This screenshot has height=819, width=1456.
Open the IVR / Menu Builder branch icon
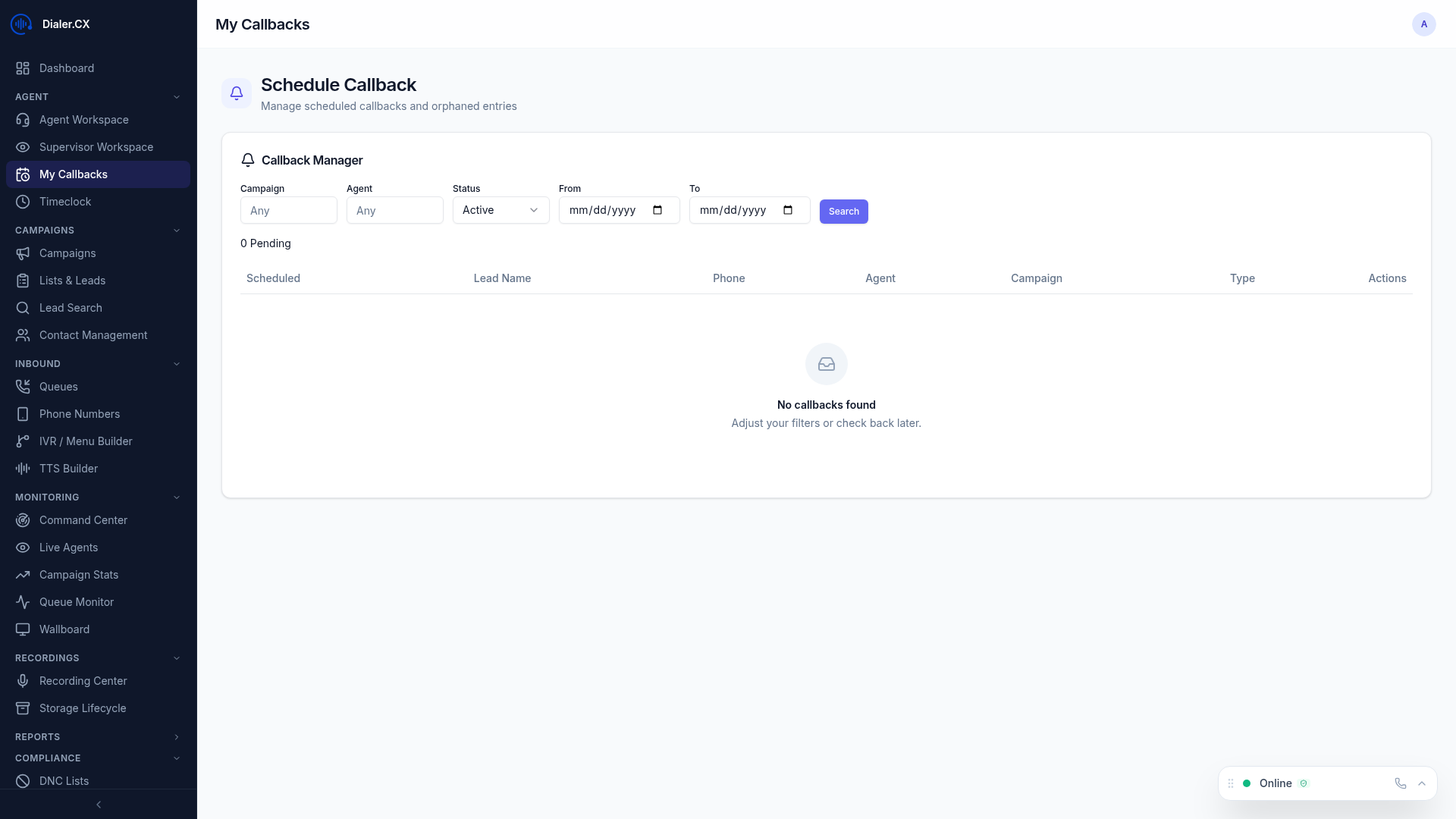(23, 441)
